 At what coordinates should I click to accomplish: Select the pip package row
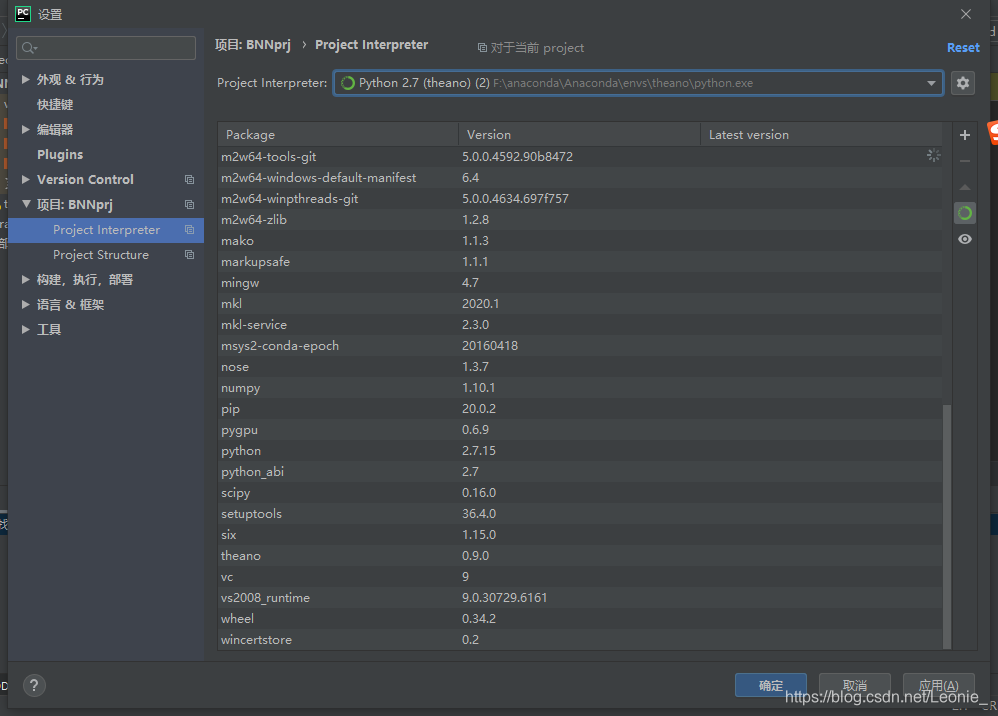tap(580, 409)
